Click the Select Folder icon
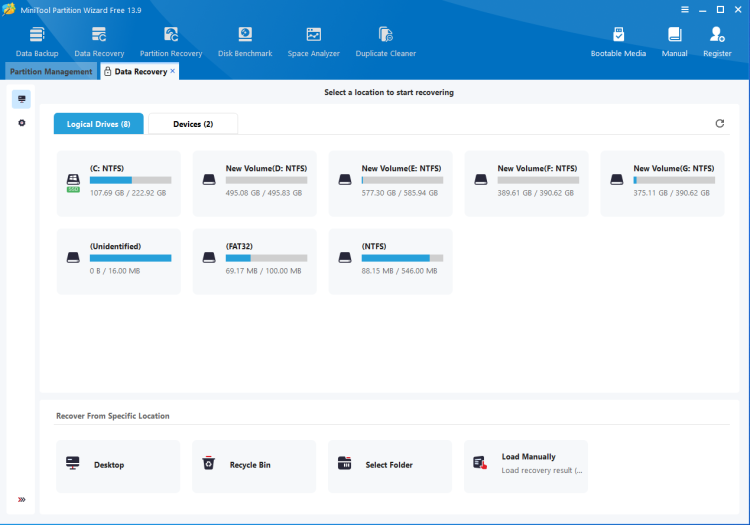The image size is (750, 525). (344, 463)
